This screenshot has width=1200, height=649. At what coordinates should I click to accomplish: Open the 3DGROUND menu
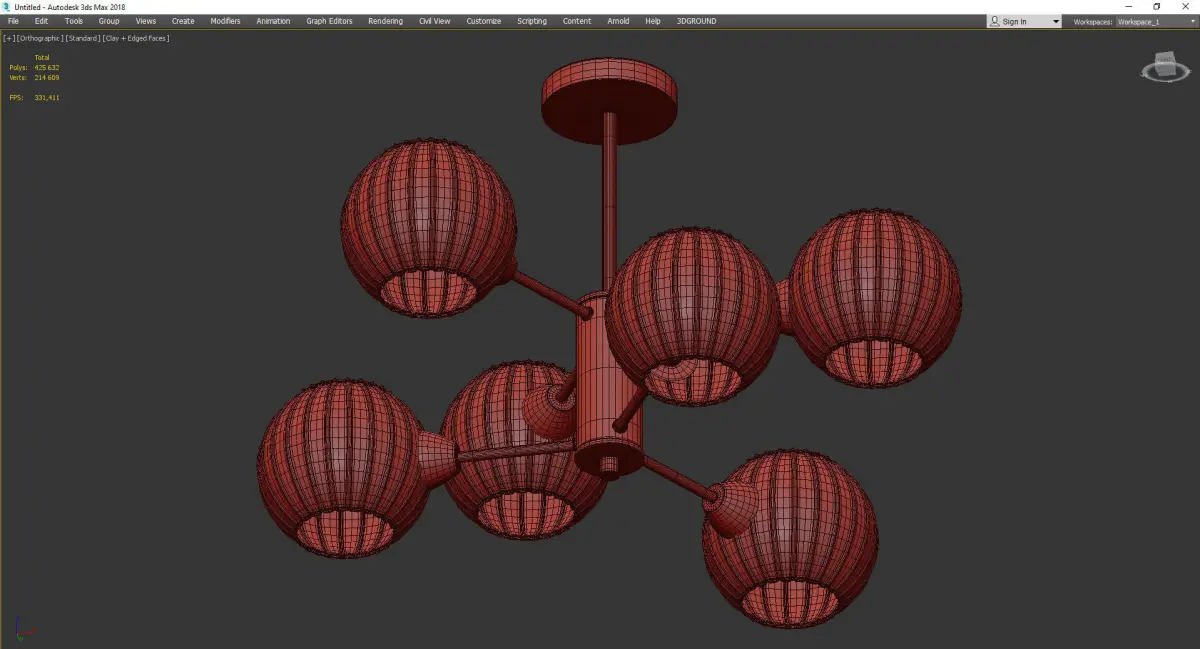[697, 21]
